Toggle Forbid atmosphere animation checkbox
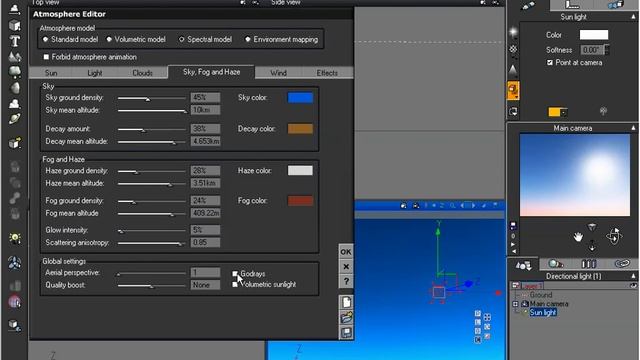 (46, 57)
